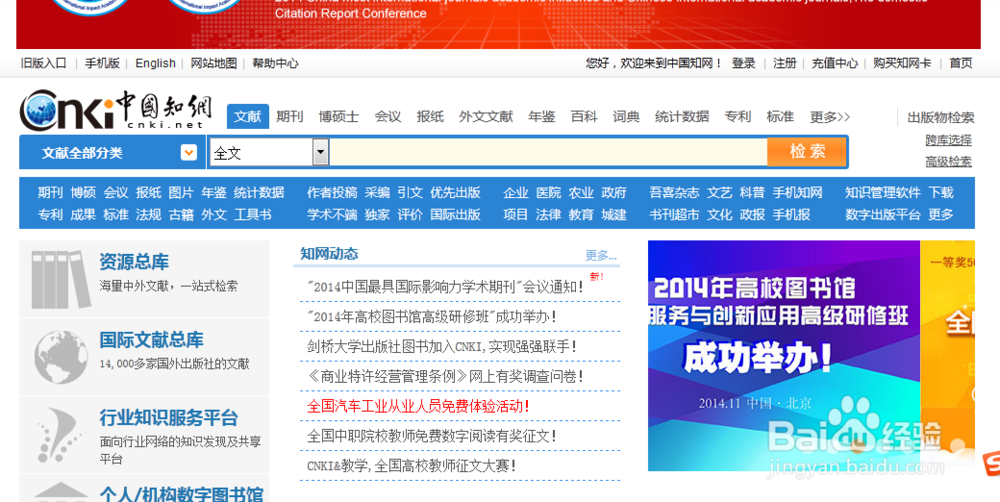Open 数字出版平台 in blue navigation
Screen dimensions: 1000x502
pos(883,215)
